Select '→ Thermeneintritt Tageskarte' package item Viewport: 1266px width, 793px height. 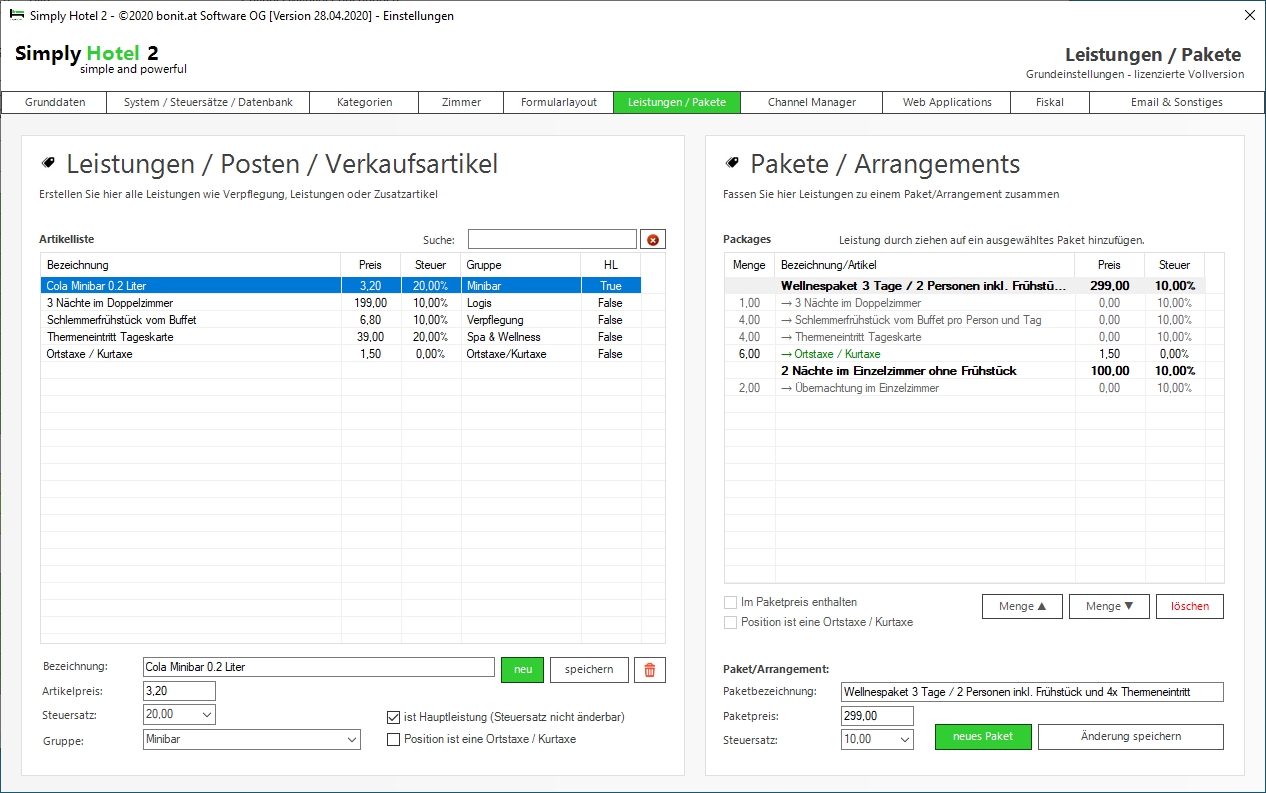(x=965, y=337)
